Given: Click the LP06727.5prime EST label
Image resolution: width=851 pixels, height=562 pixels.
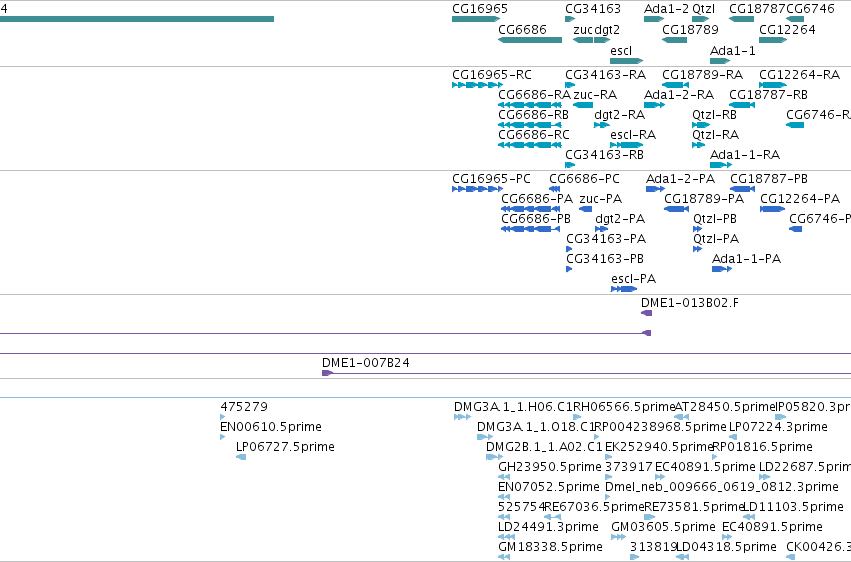Looking at the screenshot, I should point(285,447).
